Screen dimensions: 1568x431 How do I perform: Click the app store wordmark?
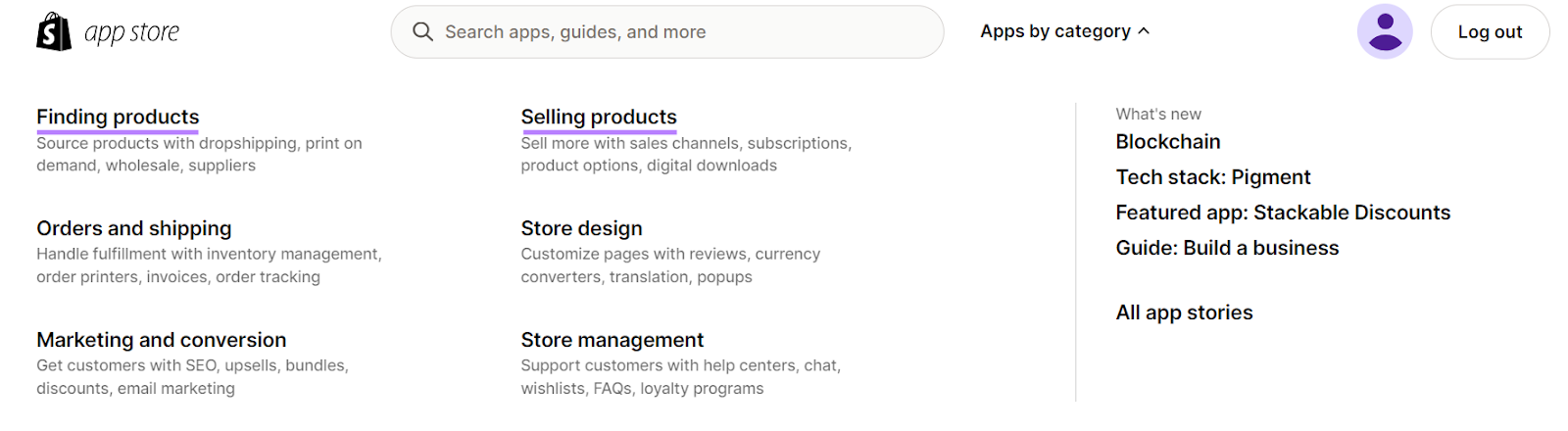coord(132,32)
